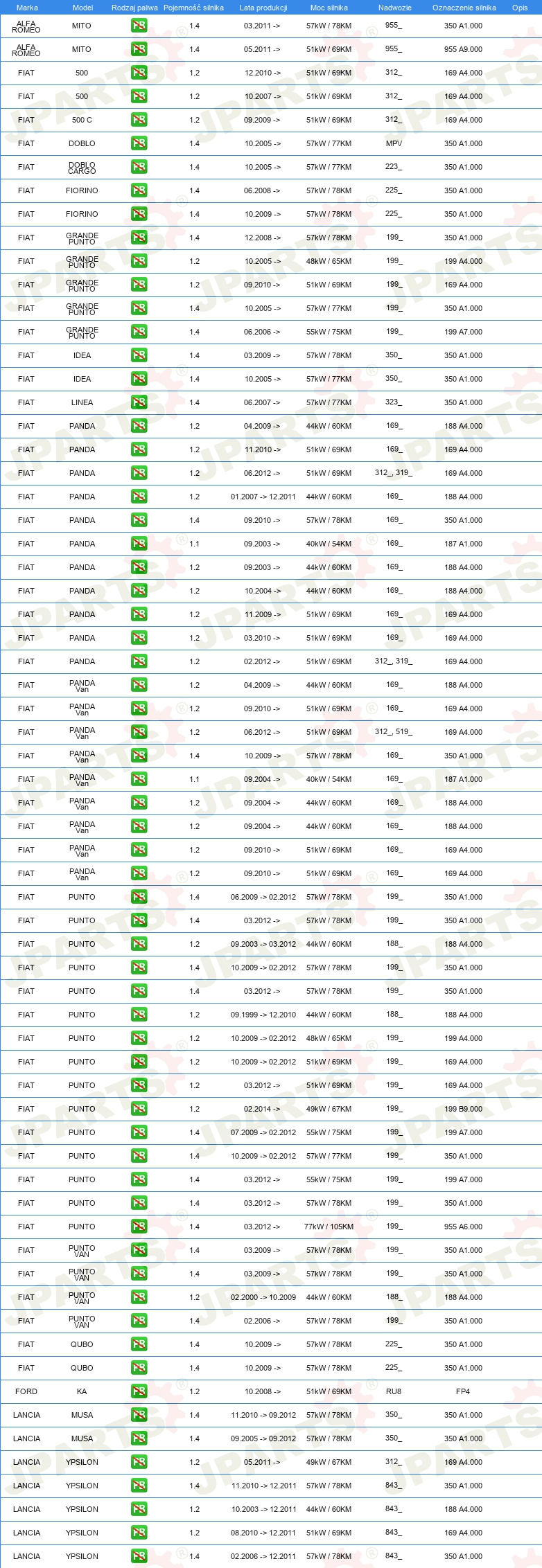This screenshot has height=1568, width=542.
Task: Select the 955 A9.000 engine code
Action: (463, 49)
